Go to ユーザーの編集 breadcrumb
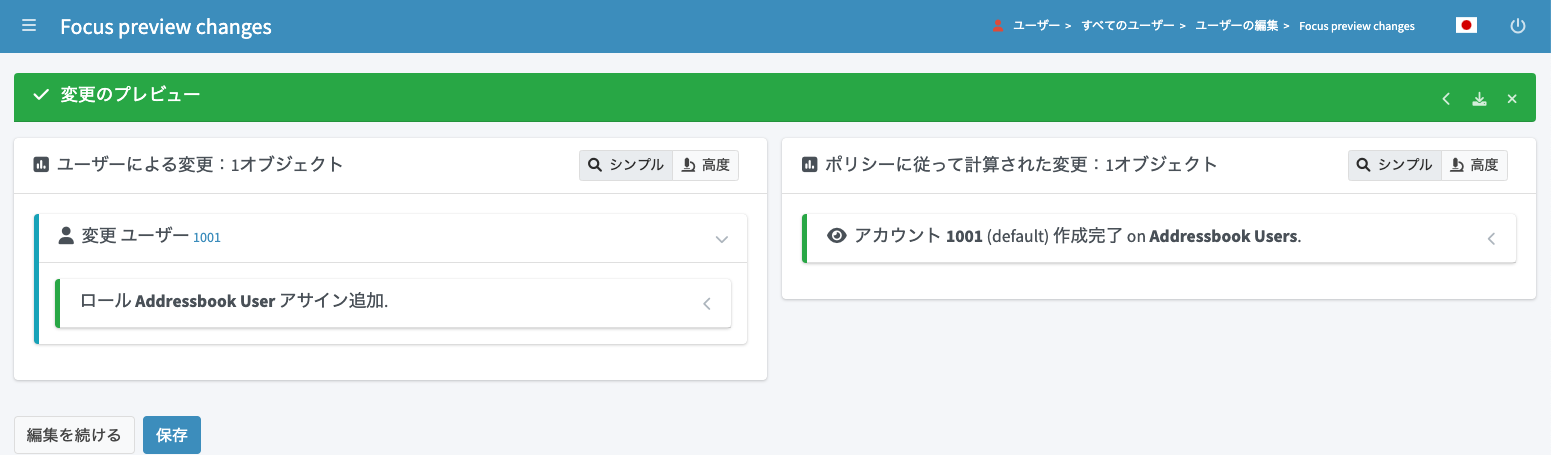Image resolution: width=1551 pixels, height=455 pixels. (x=1237, y=26)
